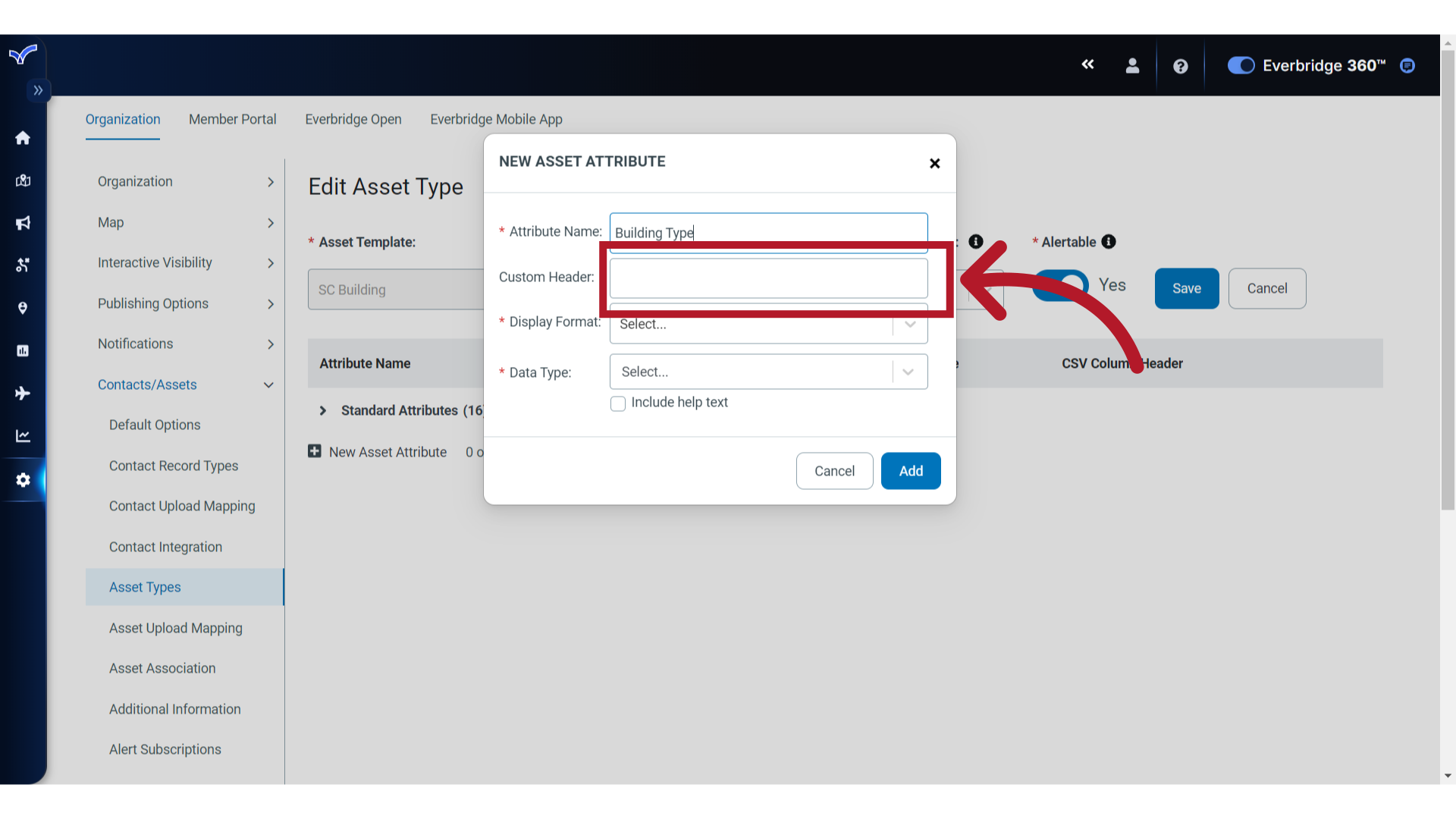This screenshot has width=1456, height=819.
Task: Click the Everbridge logo icon top-left
Action: pyautogui.click(x=22, y=54)
